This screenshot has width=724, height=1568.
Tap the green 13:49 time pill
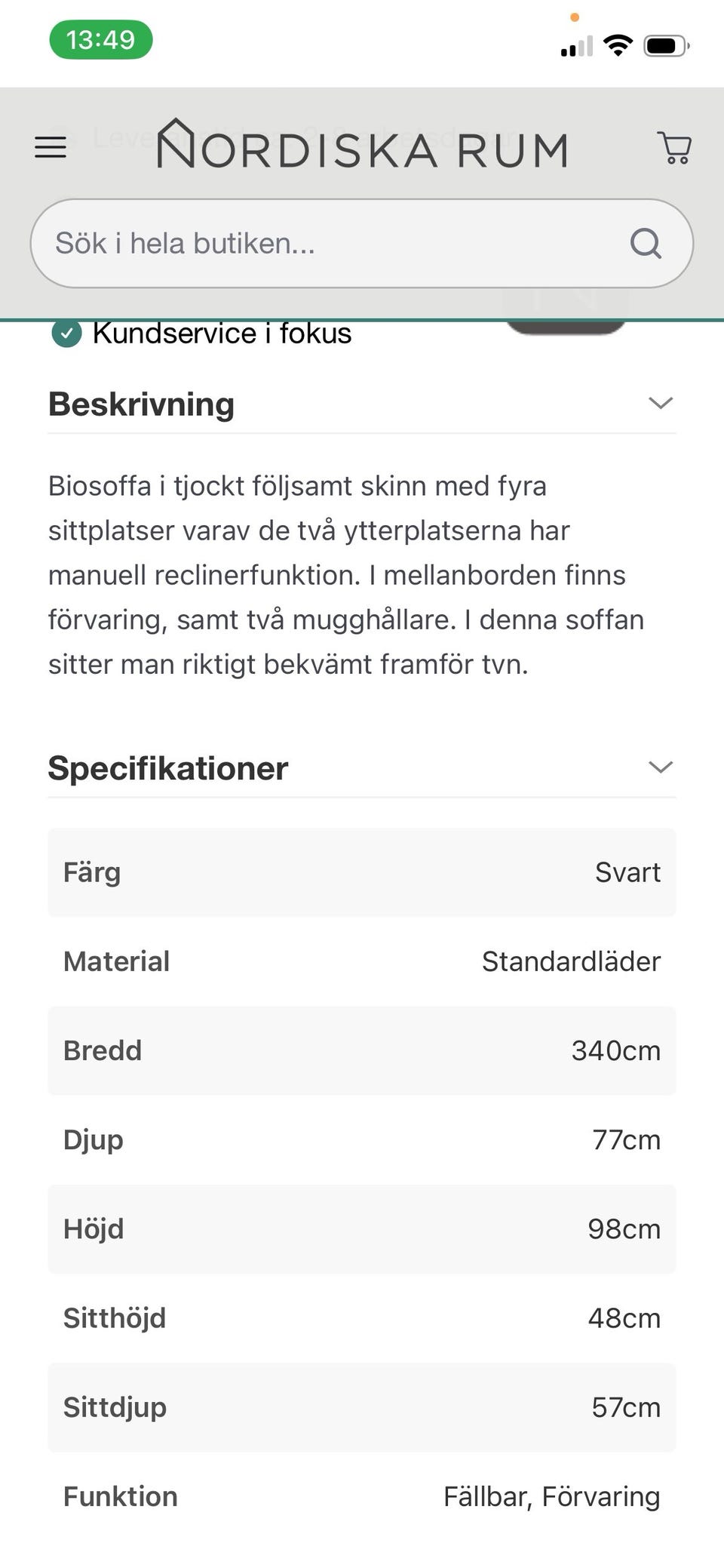click(x=101, y=39)
